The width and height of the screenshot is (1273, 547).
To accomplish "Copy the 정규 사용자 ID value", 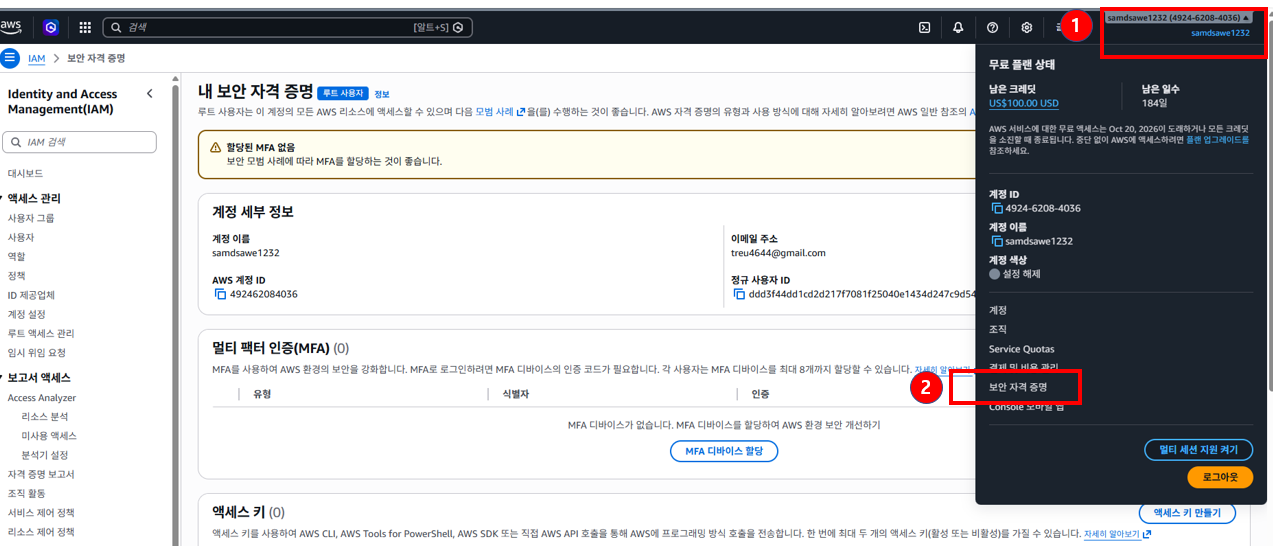I will (x=739, y=294).
